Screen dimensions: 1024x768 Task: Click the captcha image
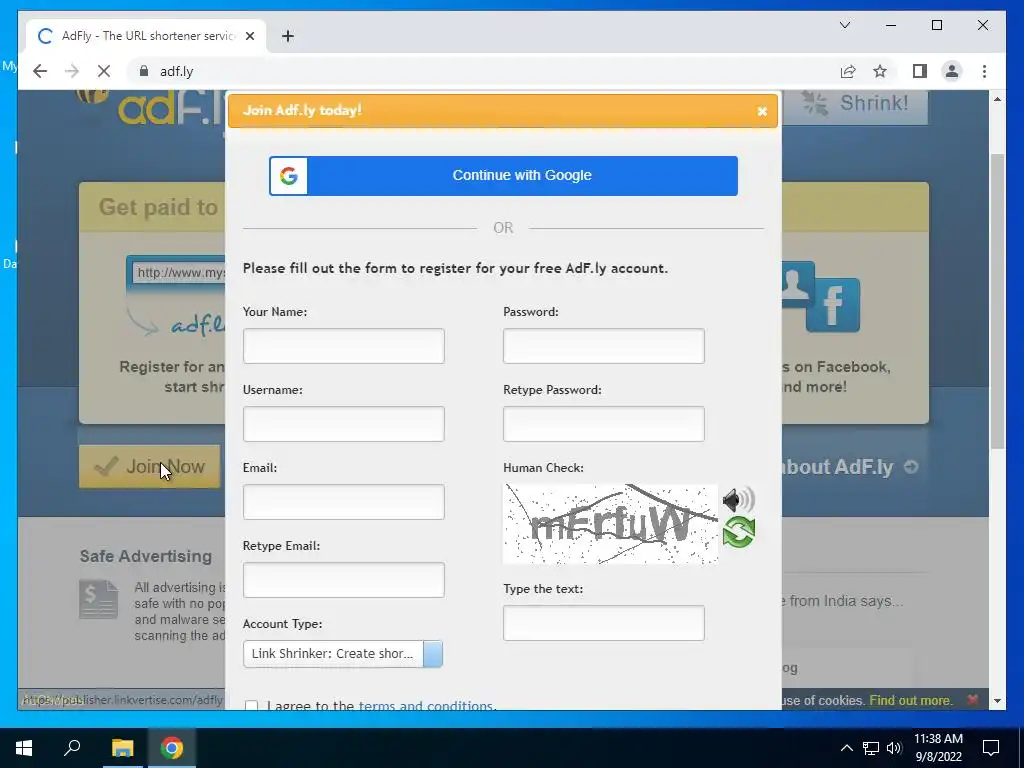610,524
